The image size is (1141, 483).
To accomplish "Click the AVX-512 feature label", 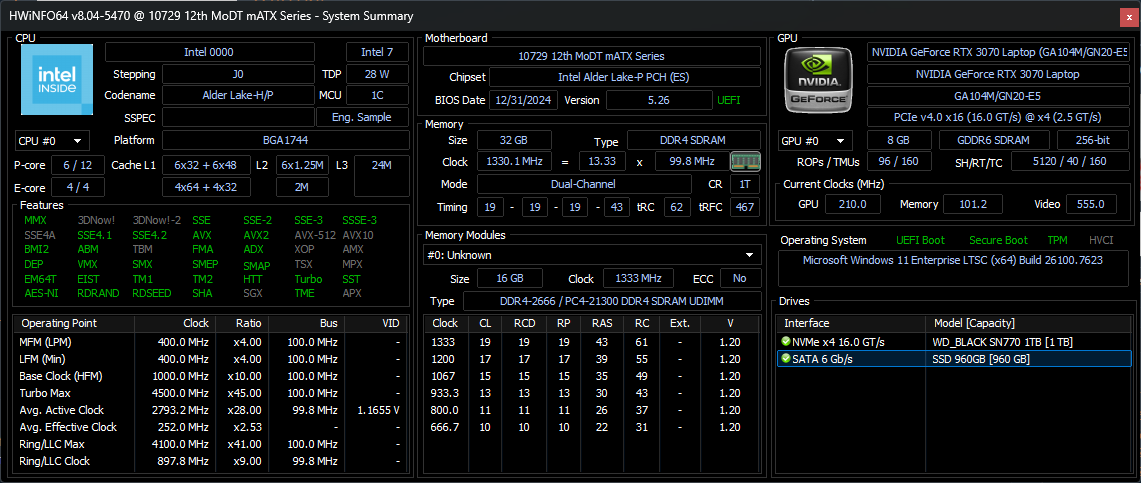I will tap(314, 235).
